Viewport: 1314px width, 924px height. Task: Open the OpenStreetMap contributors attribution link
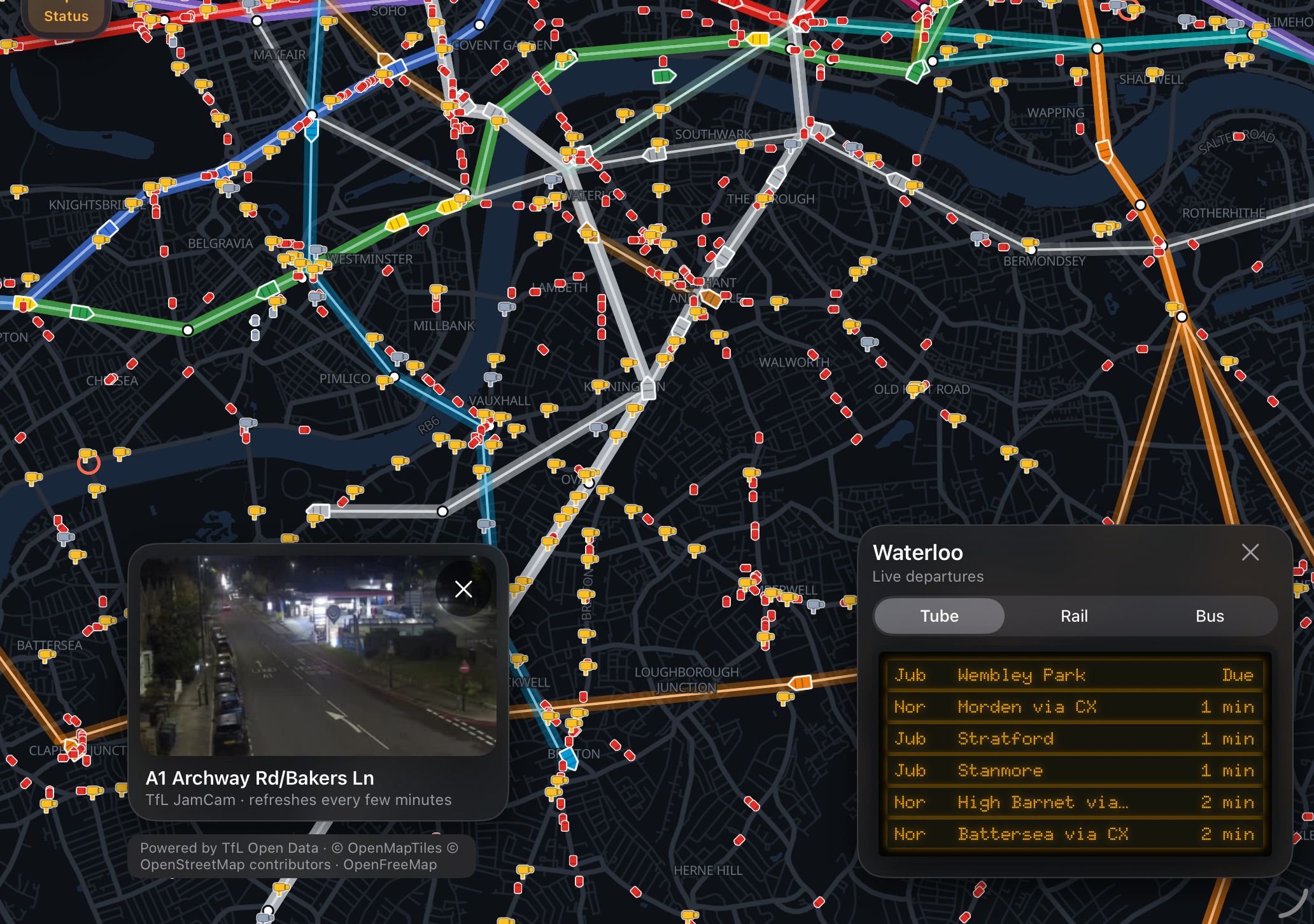[236, 865]
